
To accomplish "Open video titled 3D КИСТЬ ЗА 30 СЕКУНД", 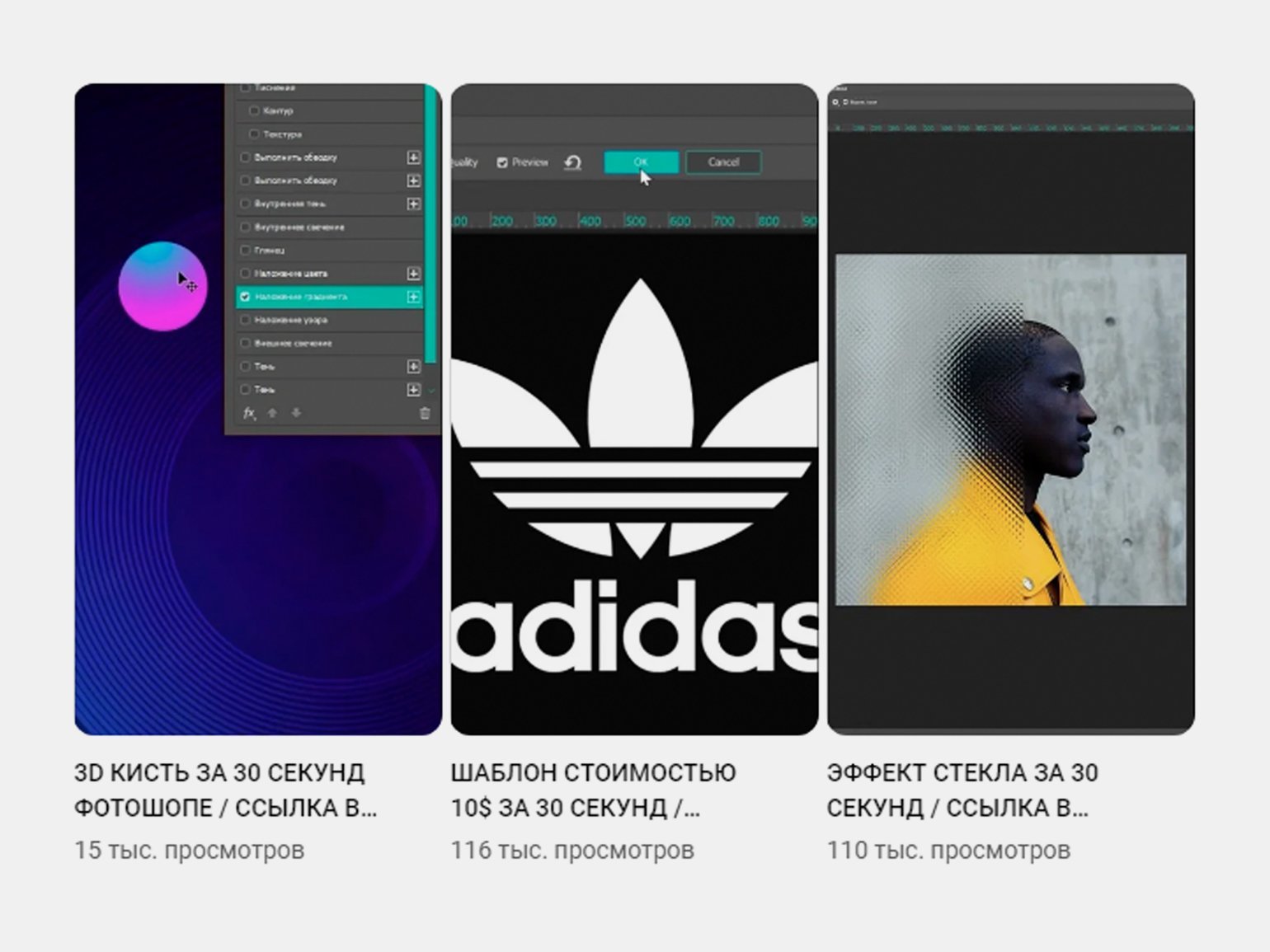I will (226, 790).
